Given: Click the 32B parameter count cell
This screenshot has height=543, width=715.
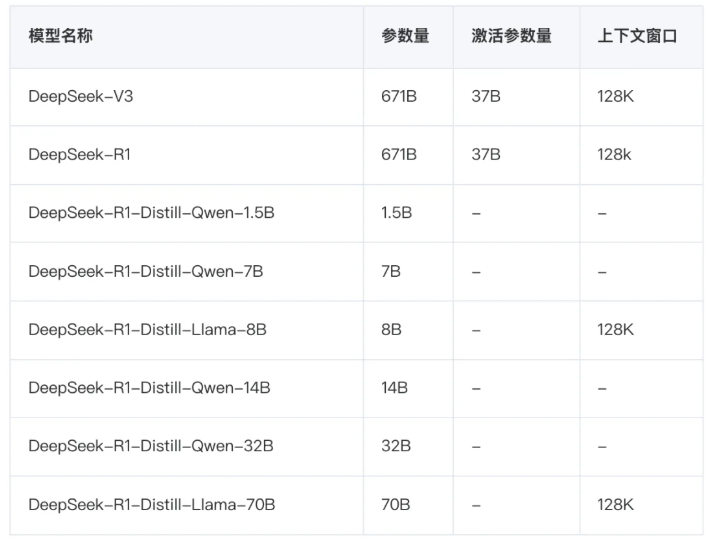Looking at the screenshot, I should (396, 446).
